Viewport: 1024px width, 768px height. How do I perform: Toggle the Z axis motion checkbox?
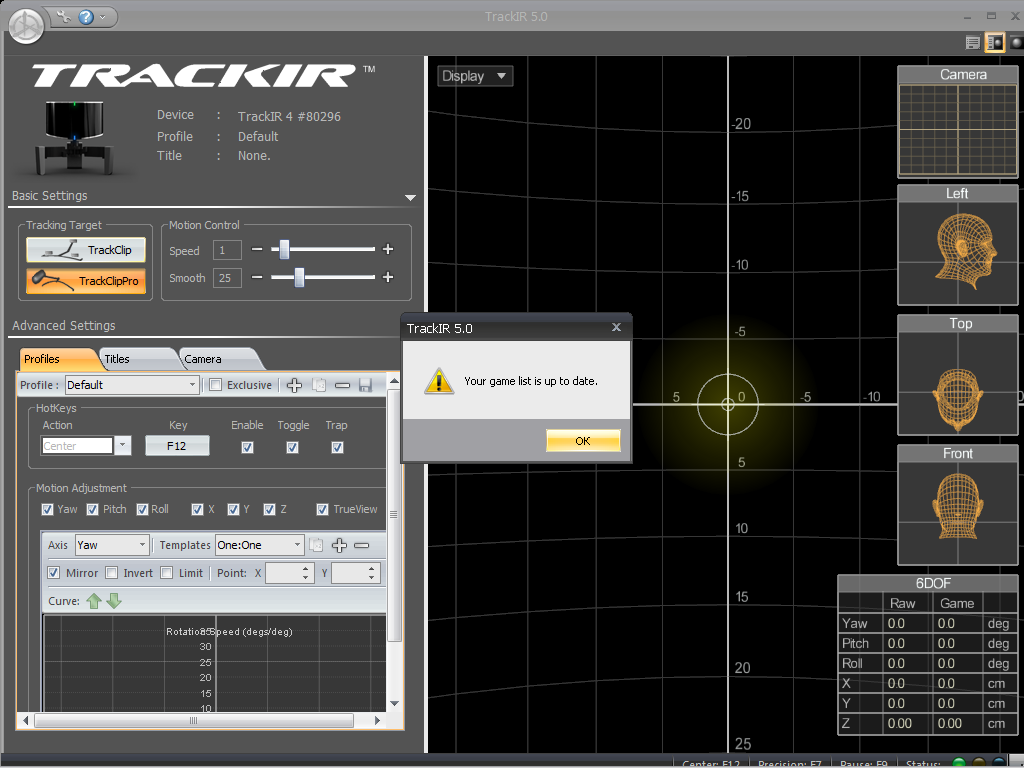pyautogui.click(x=269, y=509)
